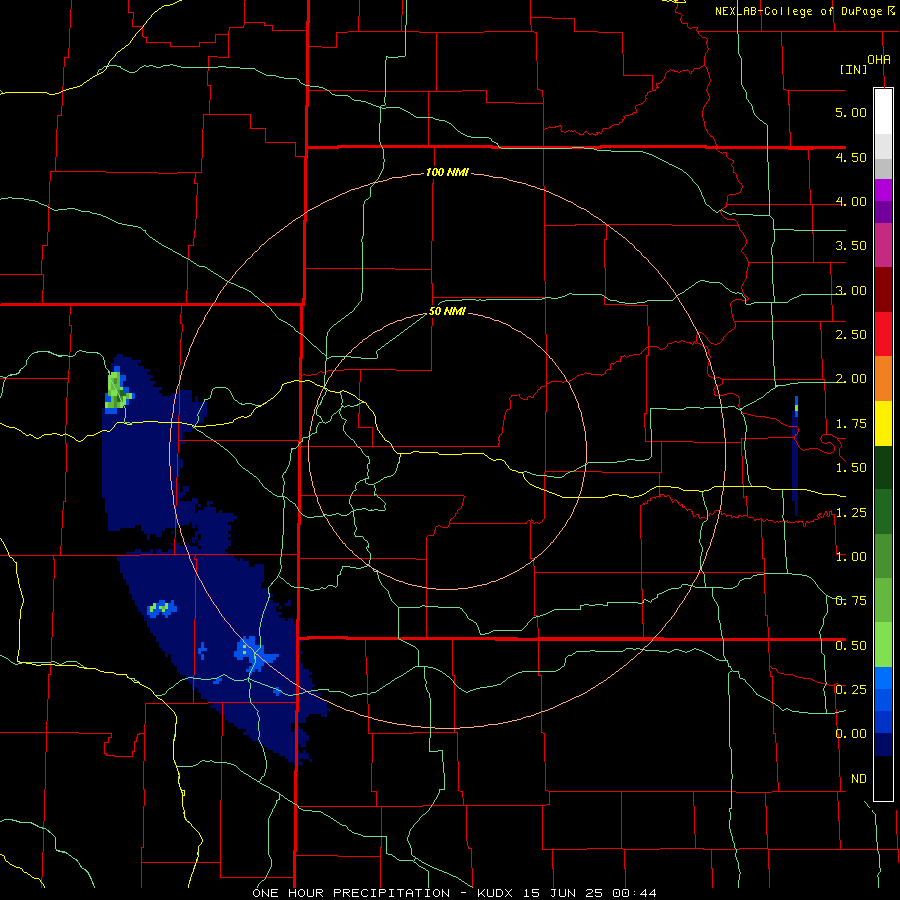Click the 0.50 legend value
The image size is (900, 900).
[x=851, y=646]
